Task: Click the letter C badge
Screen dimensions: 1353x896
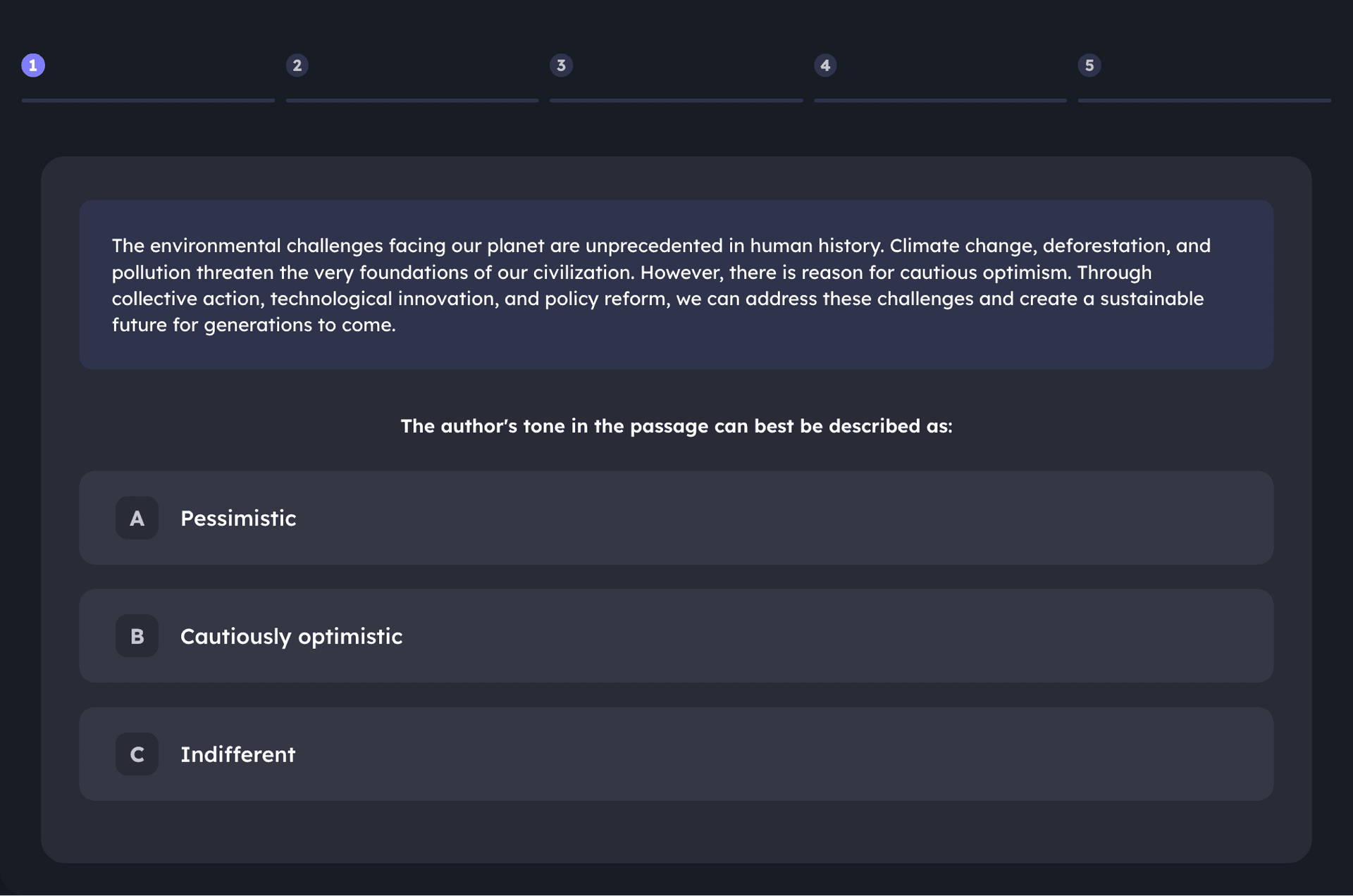Action: [137, 754]
